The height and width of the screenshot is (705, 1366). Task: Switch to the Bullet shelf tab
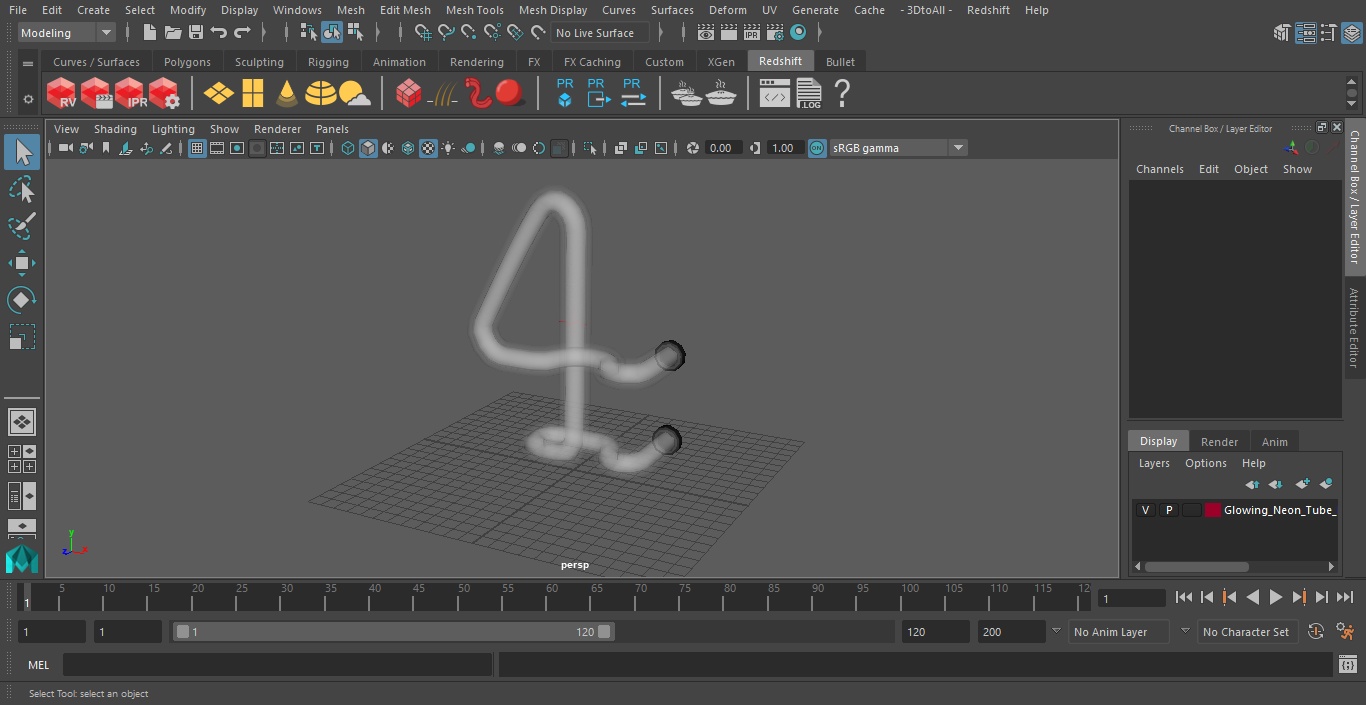[x=840, y=62]
